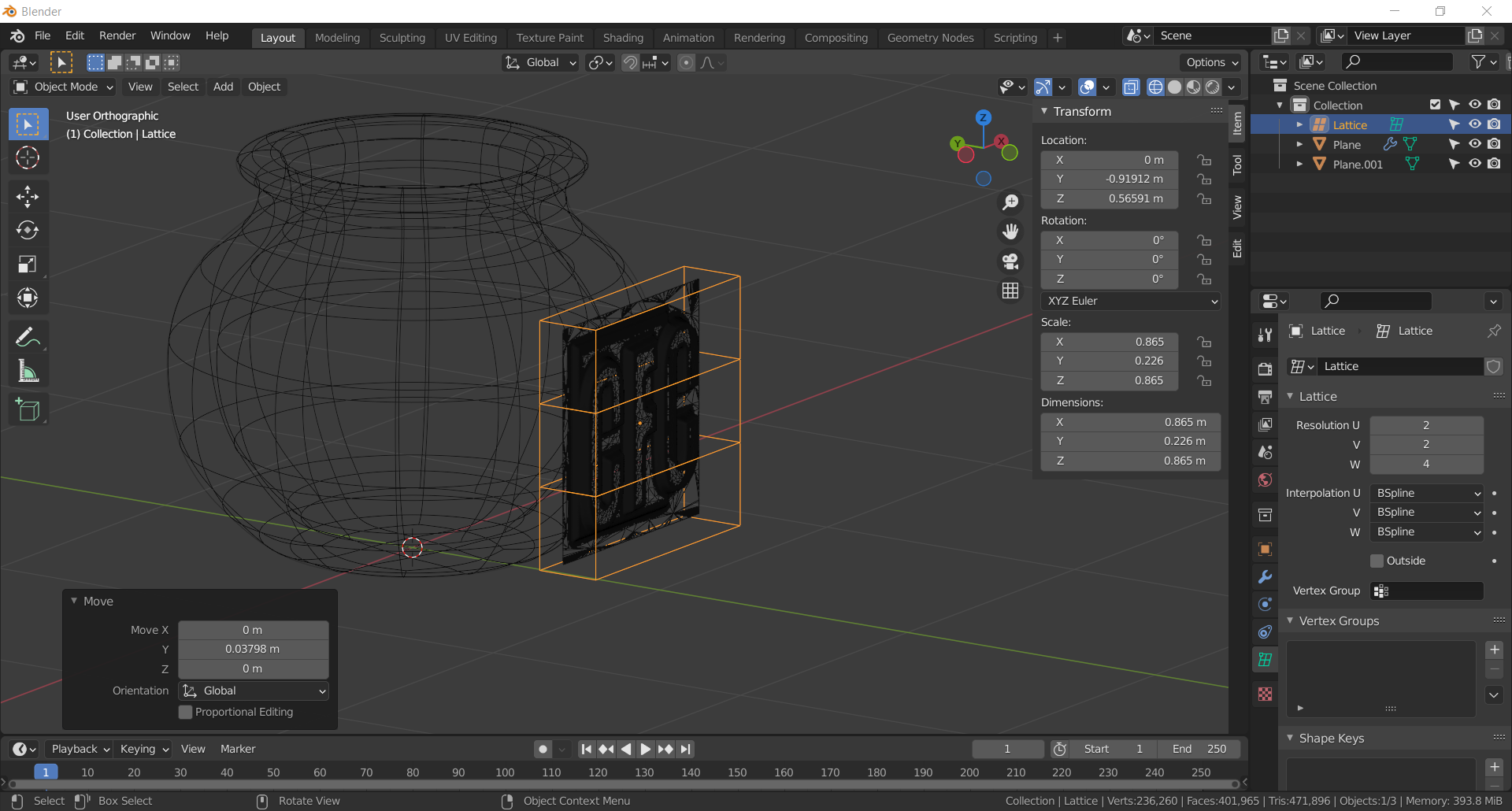Enable the Outside lattice checkbox
Screen dimensions: 1512x811
[1377, 561]
